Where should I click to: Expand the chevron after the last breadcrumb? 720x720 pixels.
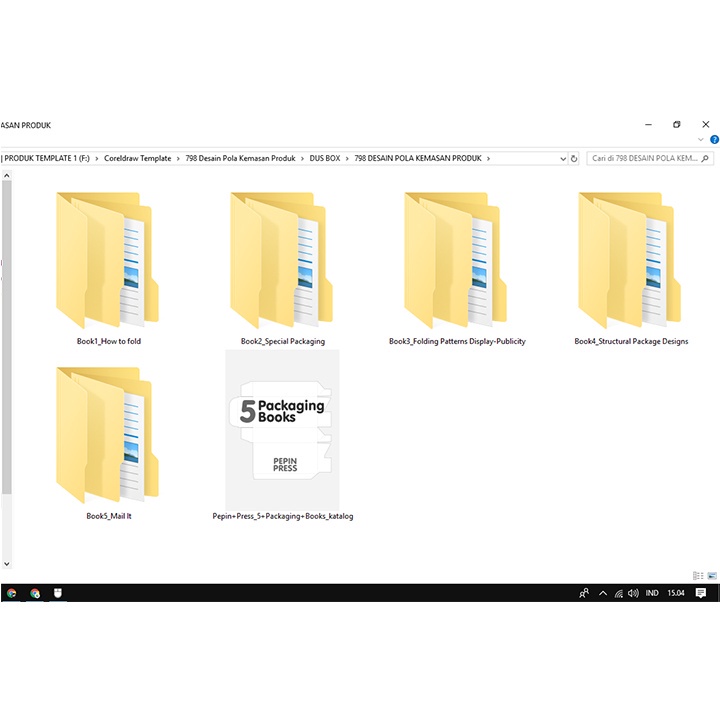[489, 159]
